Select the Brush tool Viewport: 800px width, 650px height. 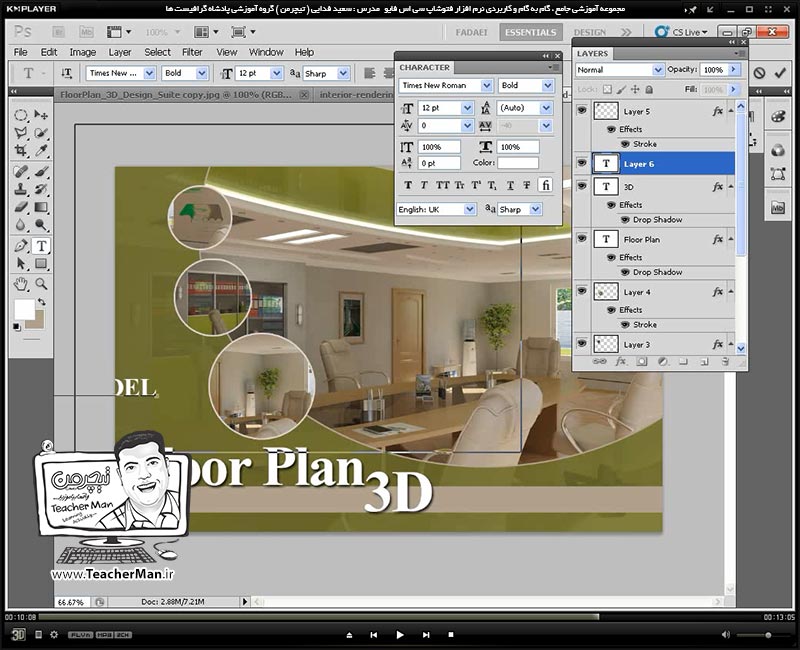tap(41, 171)
